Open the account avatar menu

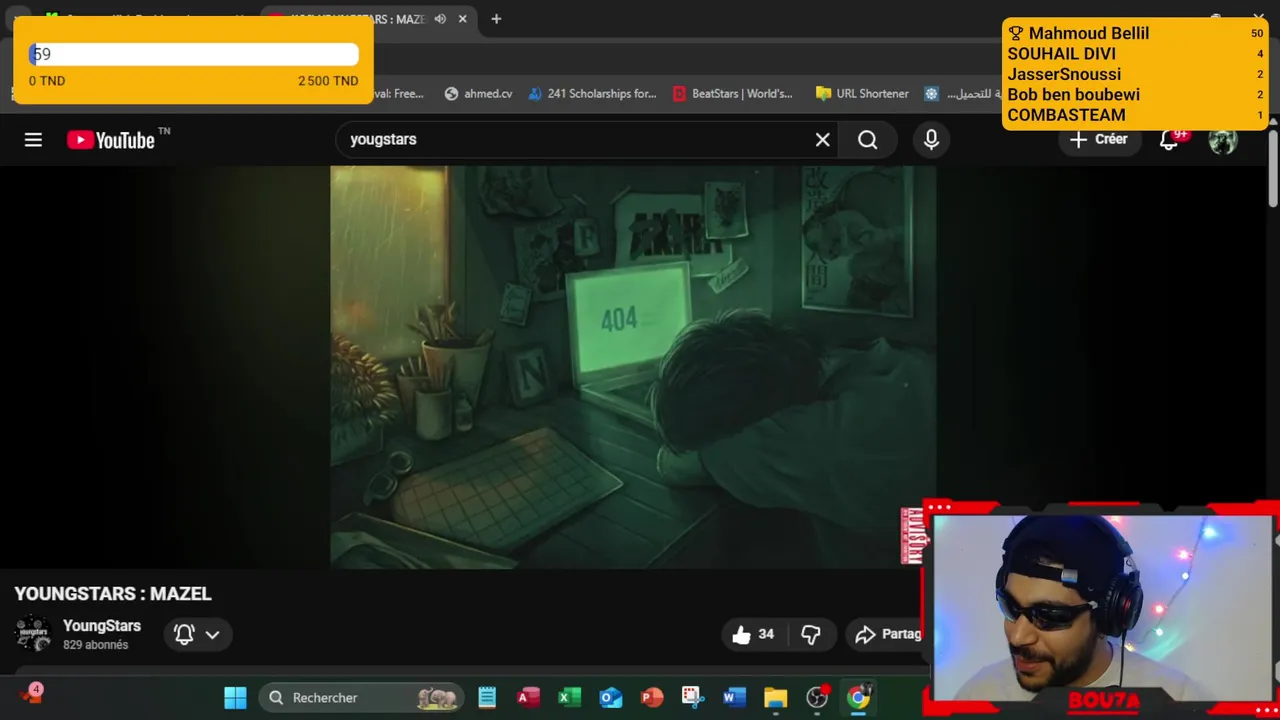(1222, 140)
